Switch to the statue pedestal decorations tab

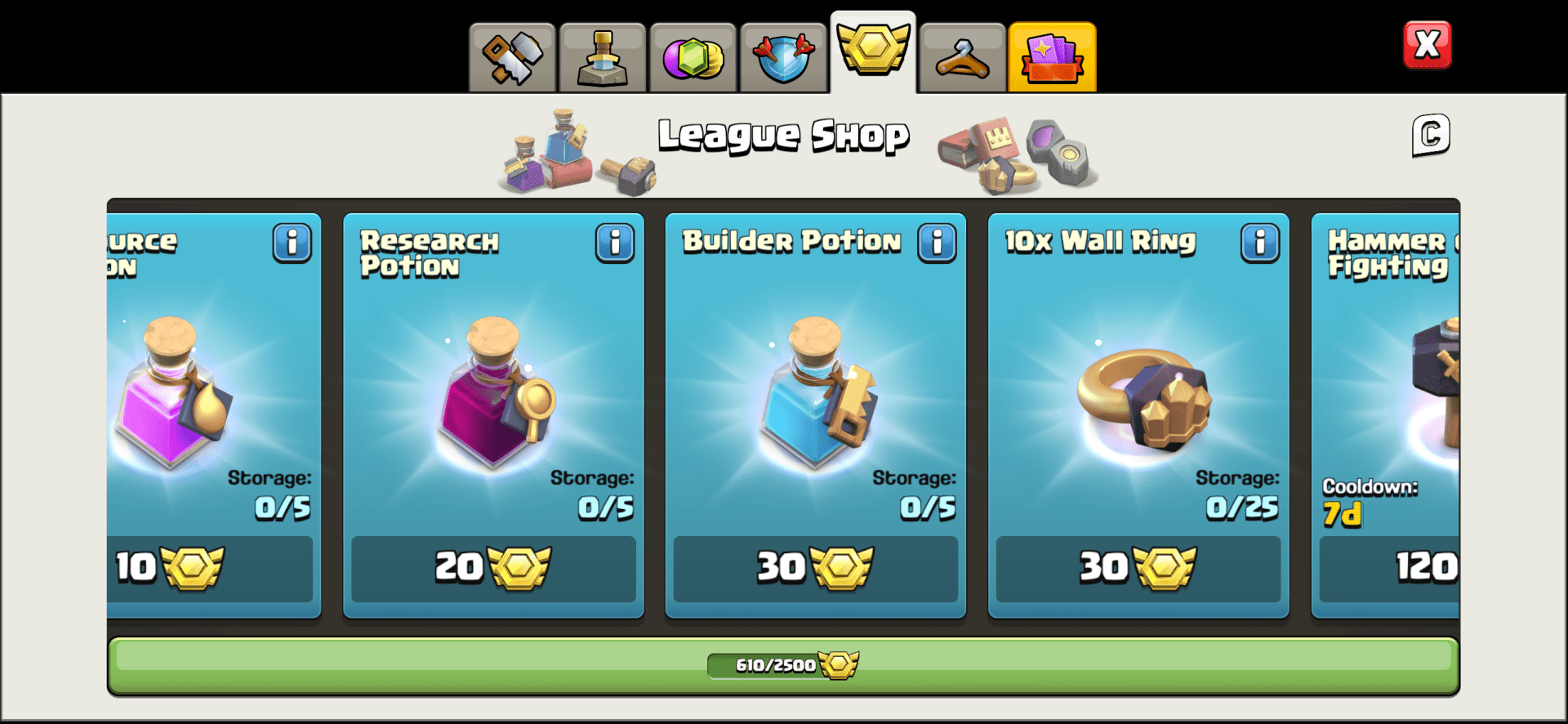[602, 57]
